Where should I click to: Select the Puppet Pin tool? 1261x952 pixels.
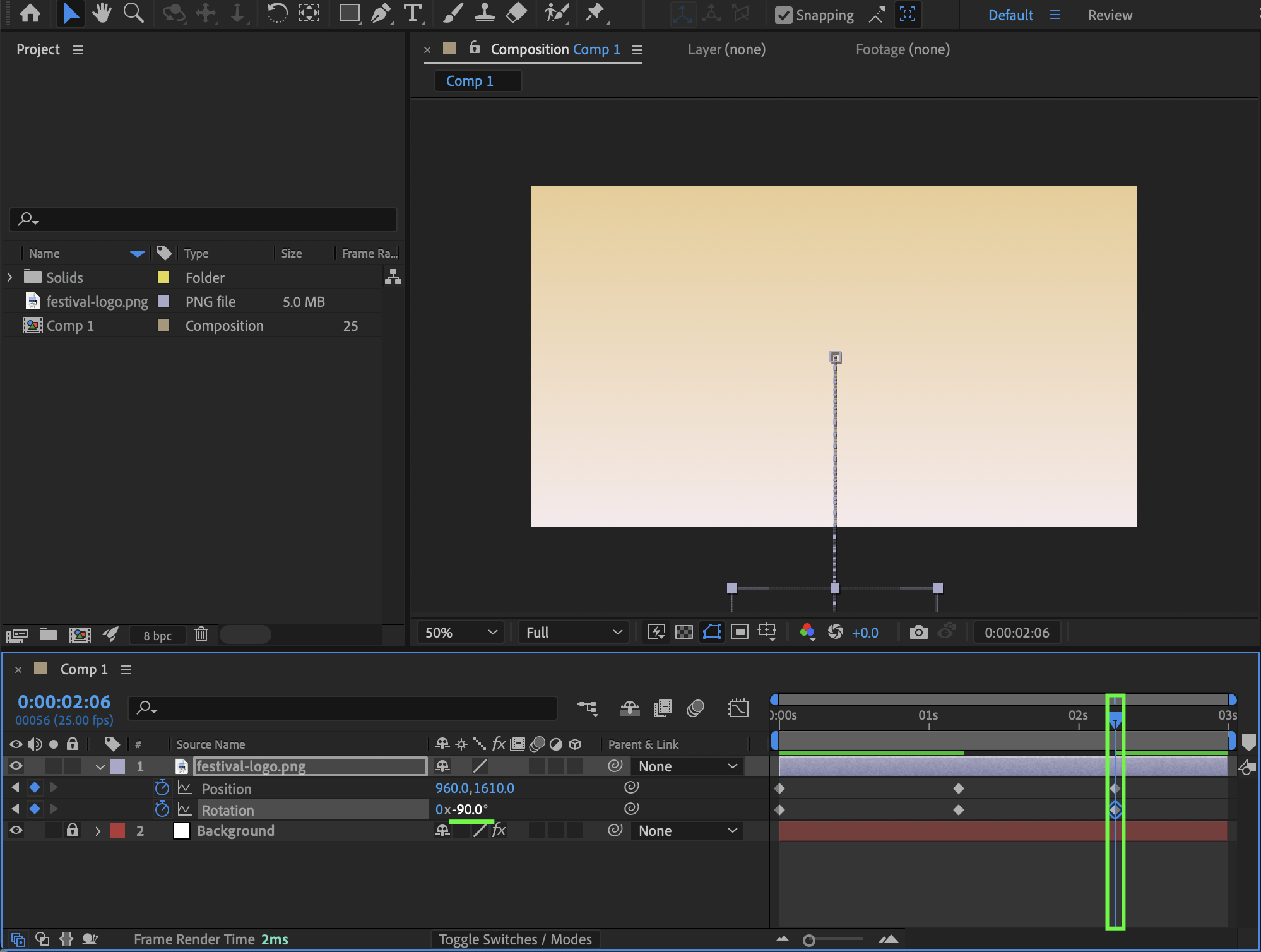(x=595, y=14)
